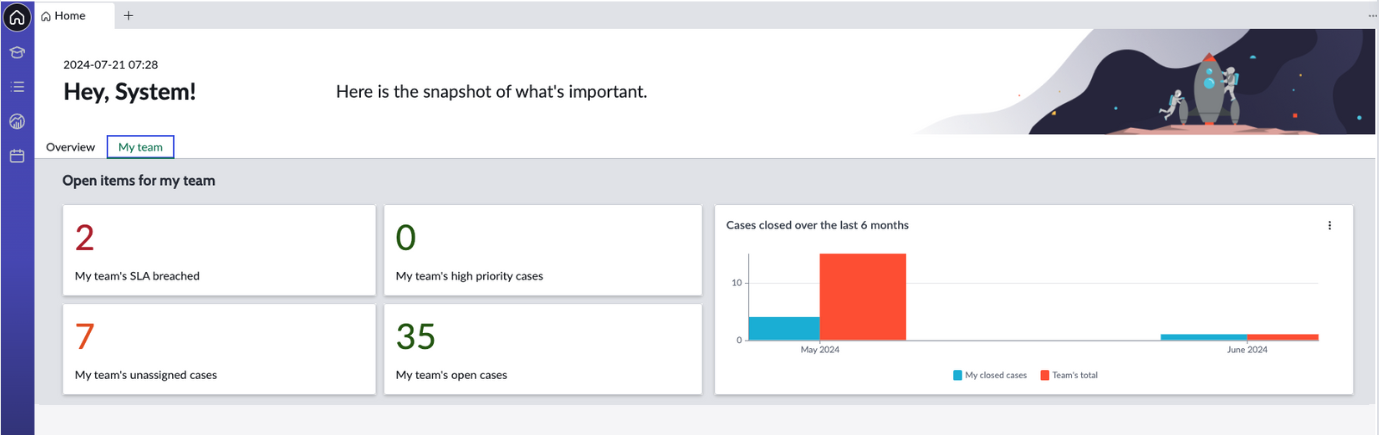Viewport: 1379px width, 435px height.
Task: Switch to the Overview tab
Action: [x=70, y=147]
